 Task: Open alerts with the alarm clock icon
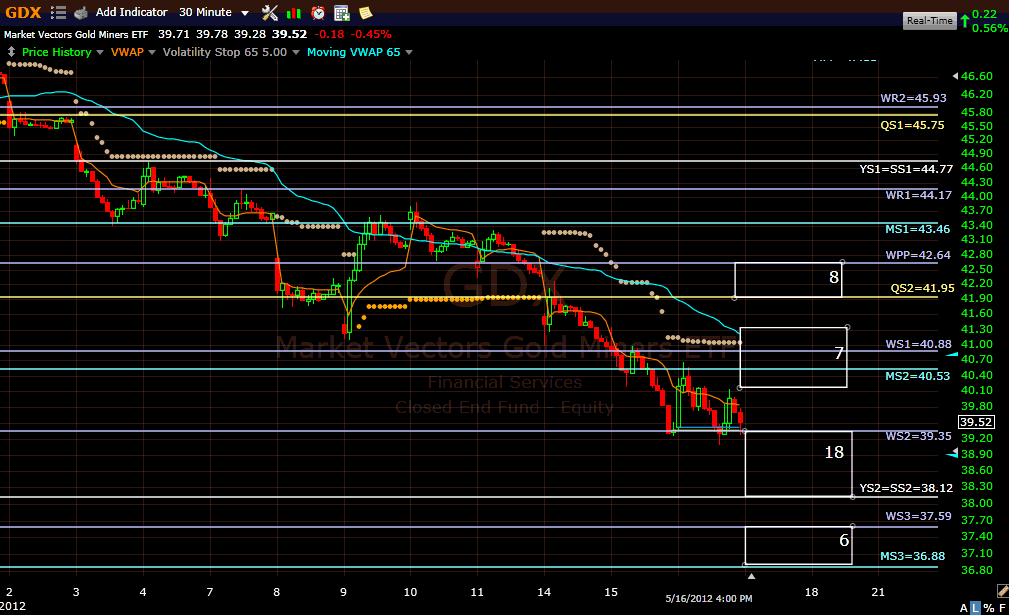(x=318, y=13)
